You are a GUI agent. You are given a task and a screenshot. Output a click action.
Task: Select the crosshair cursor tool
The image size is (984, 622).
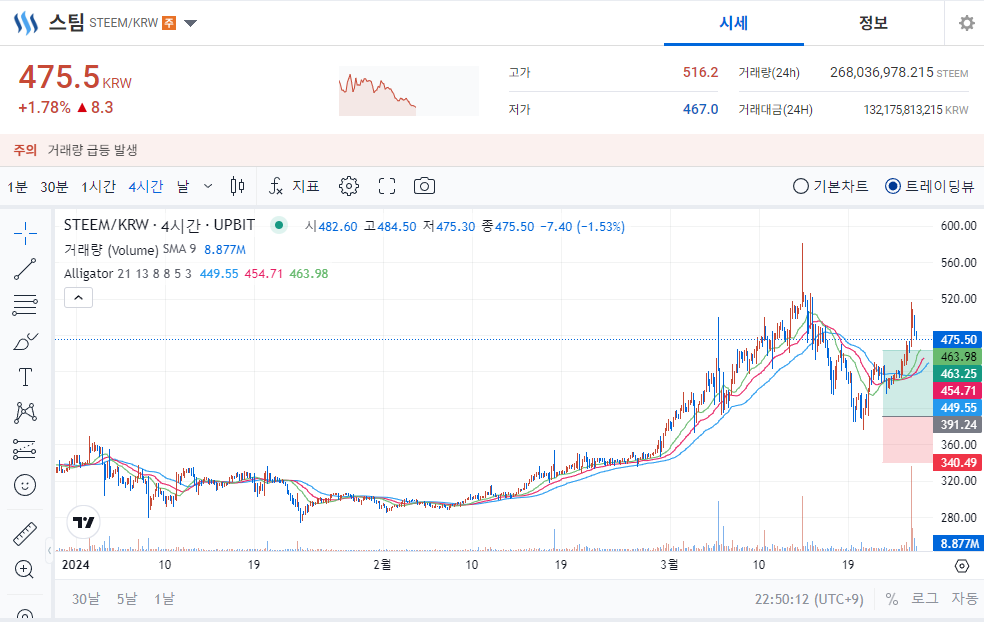click(x=25, y=233)
